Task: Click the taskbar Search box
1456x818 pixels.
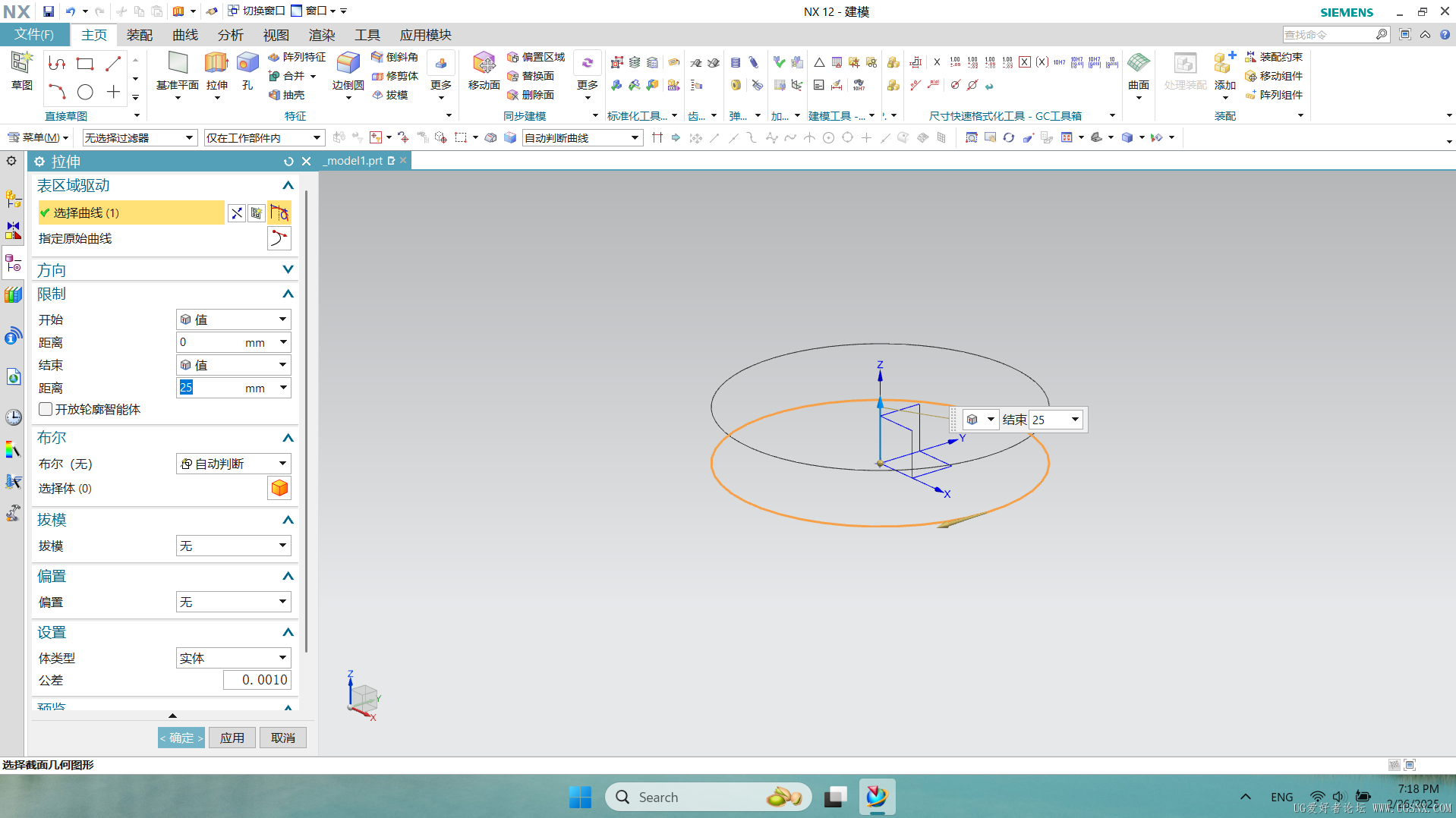Action: point(708,797)
